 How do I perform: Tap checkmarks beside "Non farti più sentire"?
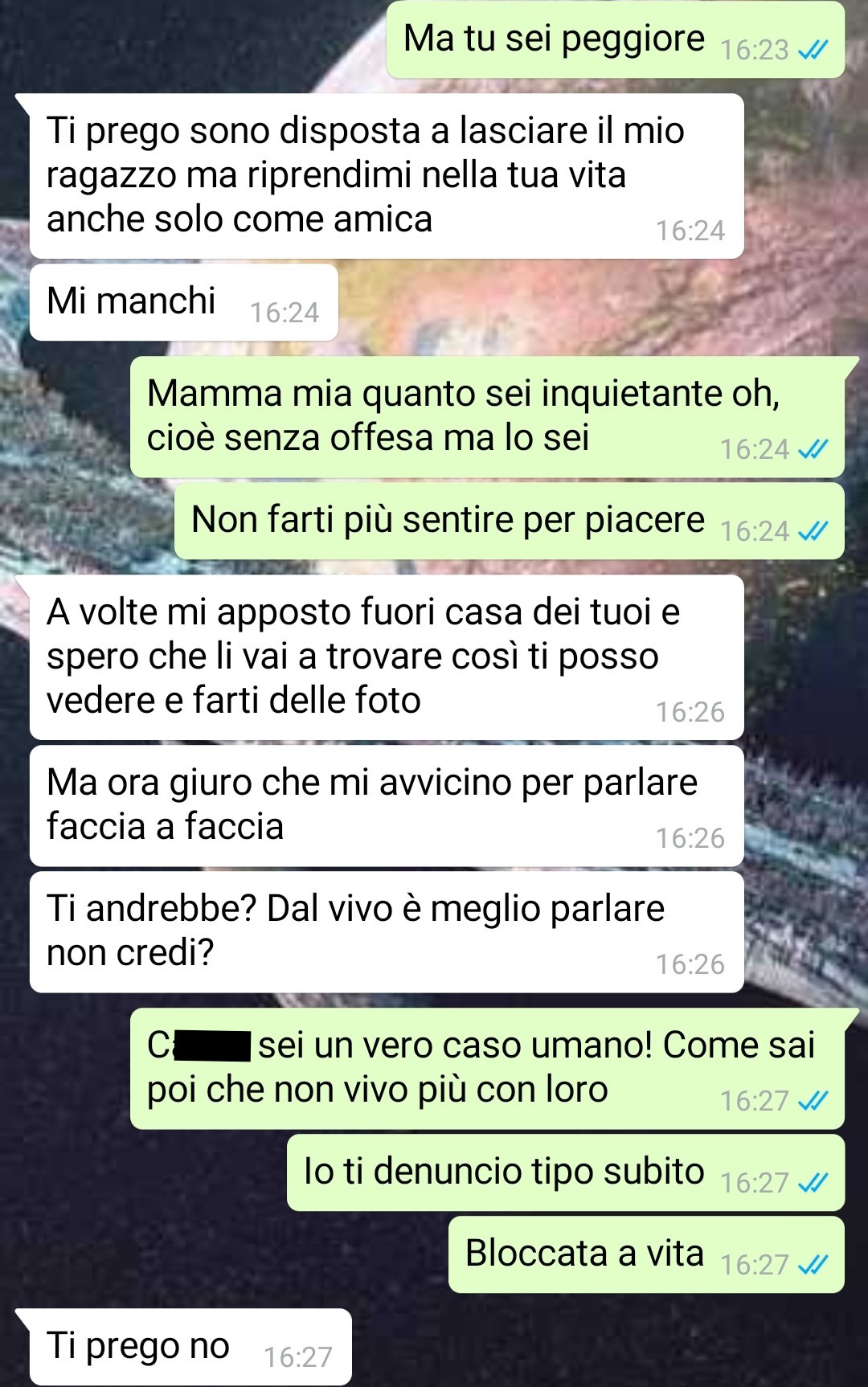[x=813, y=531]
